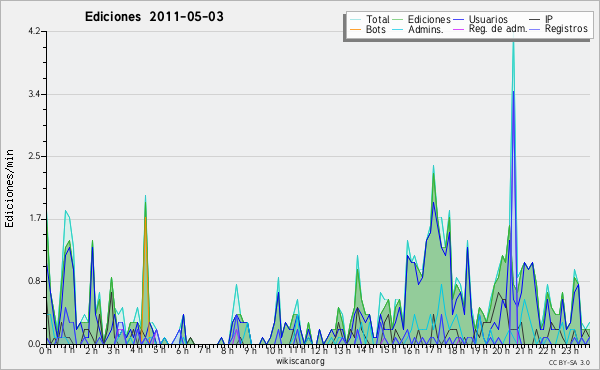
Task: Click the 12 h tick on time axis
Action: [x=318, y=350]
